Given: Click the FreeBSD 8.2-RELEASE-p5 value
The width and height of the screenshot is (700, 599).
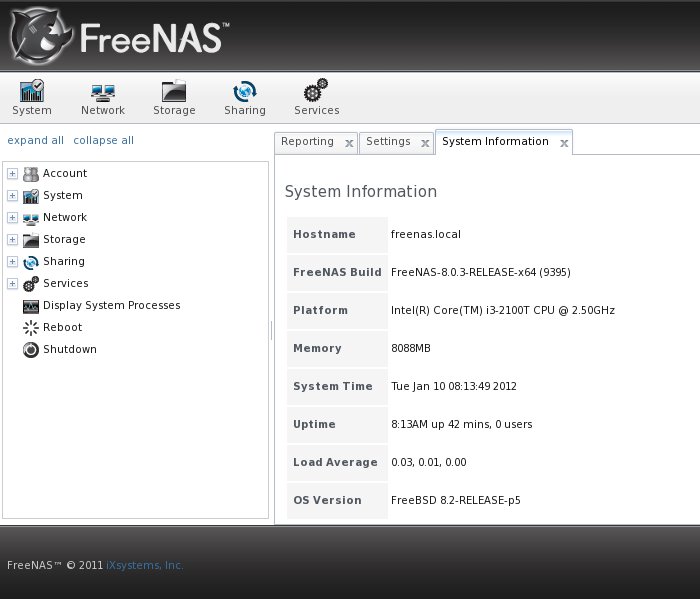Looking at the screenshot, I should coord(455,500).
